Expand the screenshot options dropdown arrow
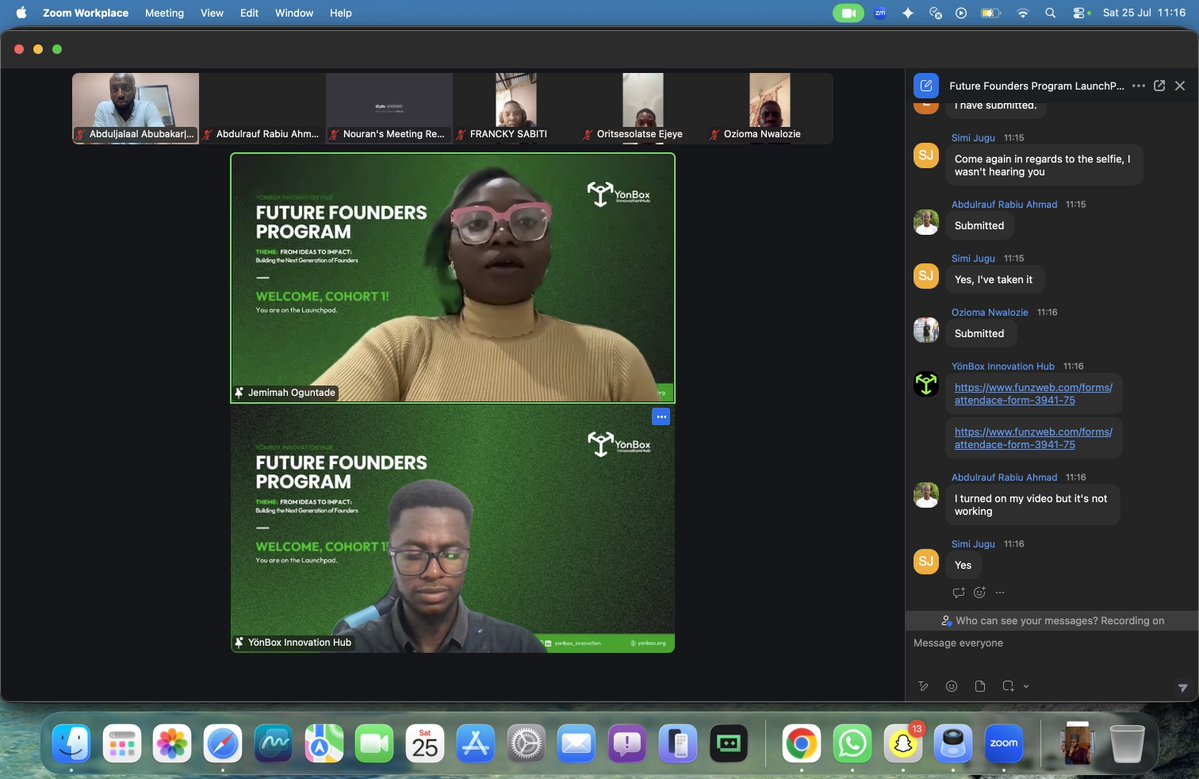This screenshot has height=779, width=1199. click(1026, 686)
